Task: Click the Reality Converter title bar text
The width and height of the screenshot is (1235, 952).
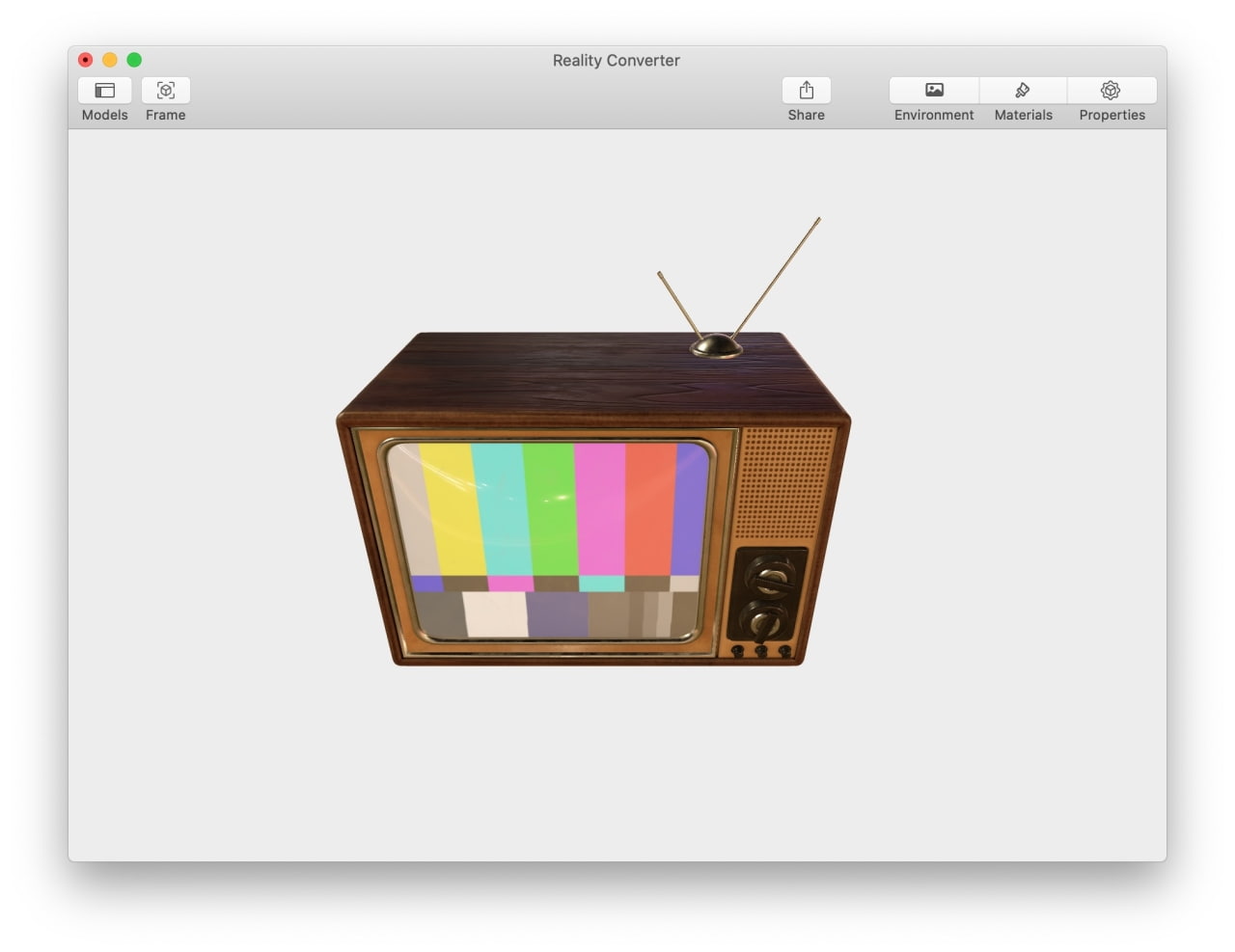Action: [616, 60]
